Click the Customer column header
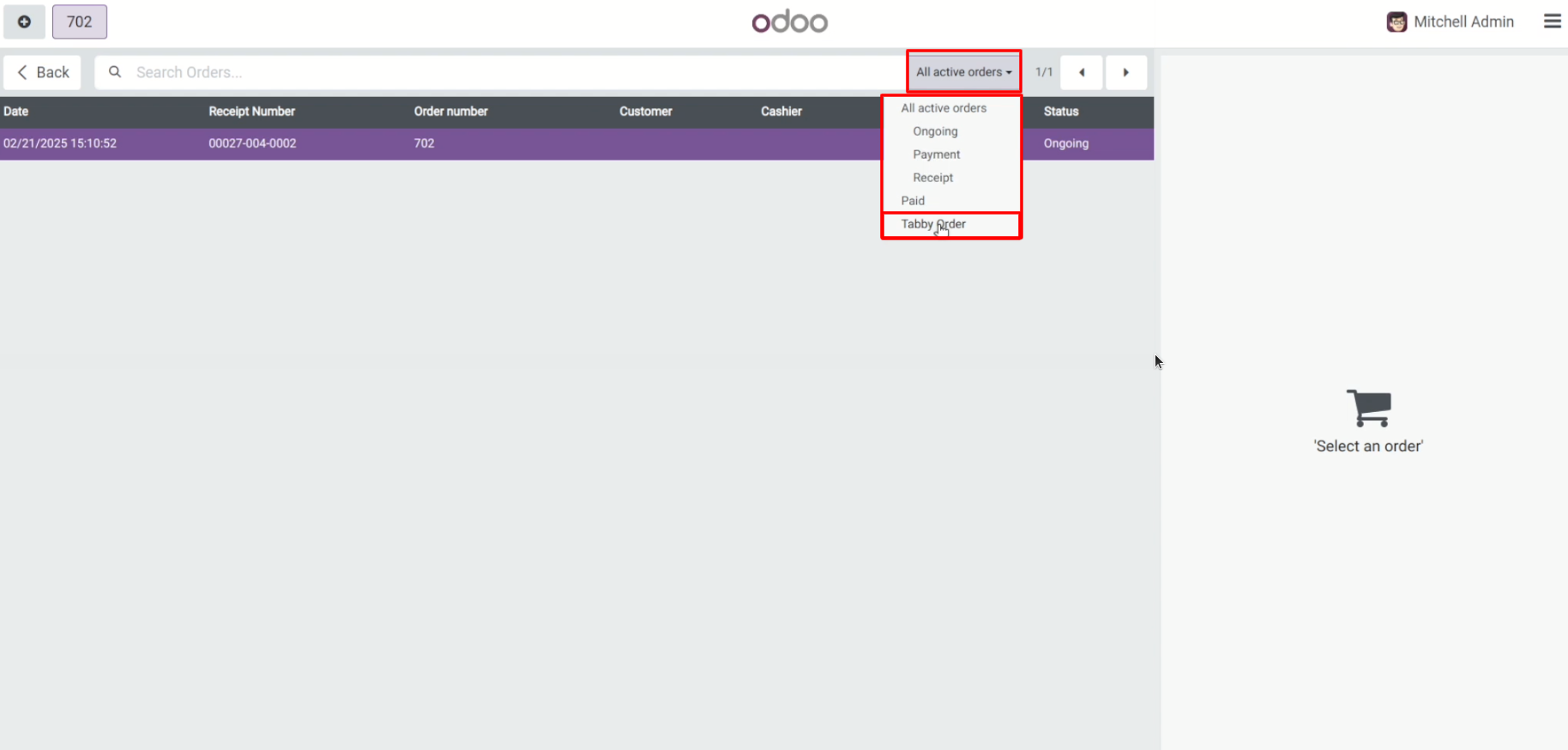 (646, 112)
